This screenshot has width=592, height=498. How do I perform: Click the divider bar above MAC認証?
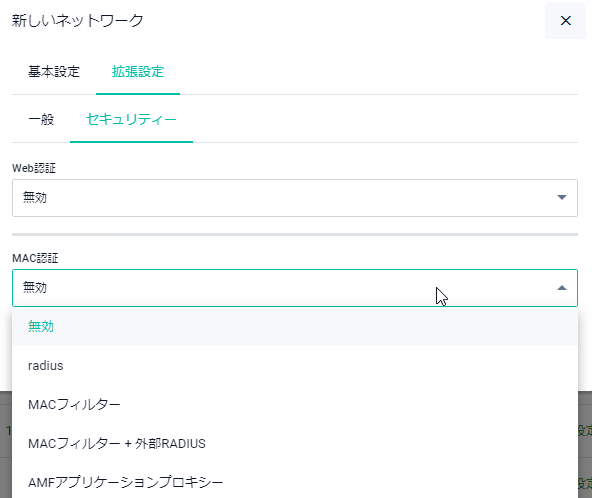295,234
